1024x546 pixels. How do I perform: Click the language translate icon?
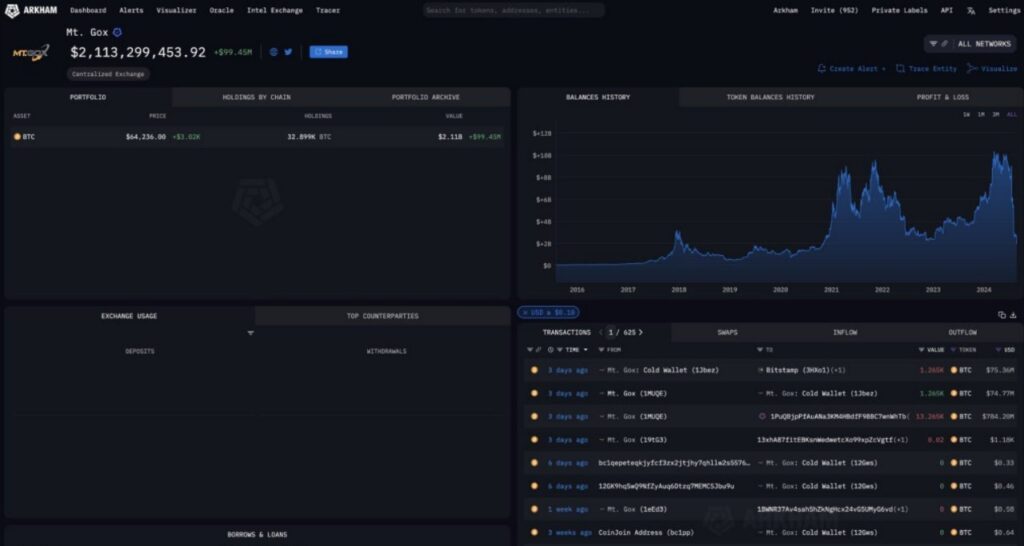click(971, 10)
